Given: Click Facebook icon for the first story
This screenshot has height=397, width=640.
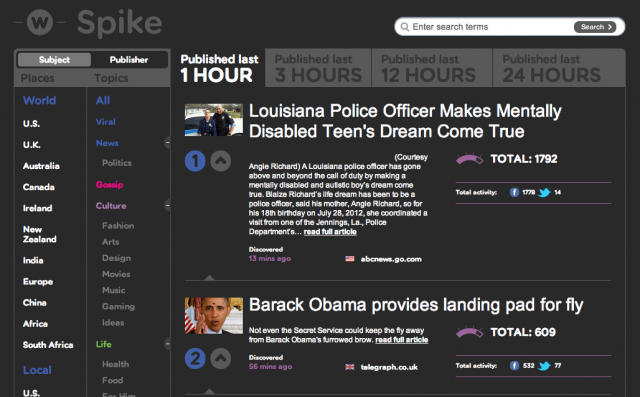Looking at the screenshot, I should pos(514,192).
